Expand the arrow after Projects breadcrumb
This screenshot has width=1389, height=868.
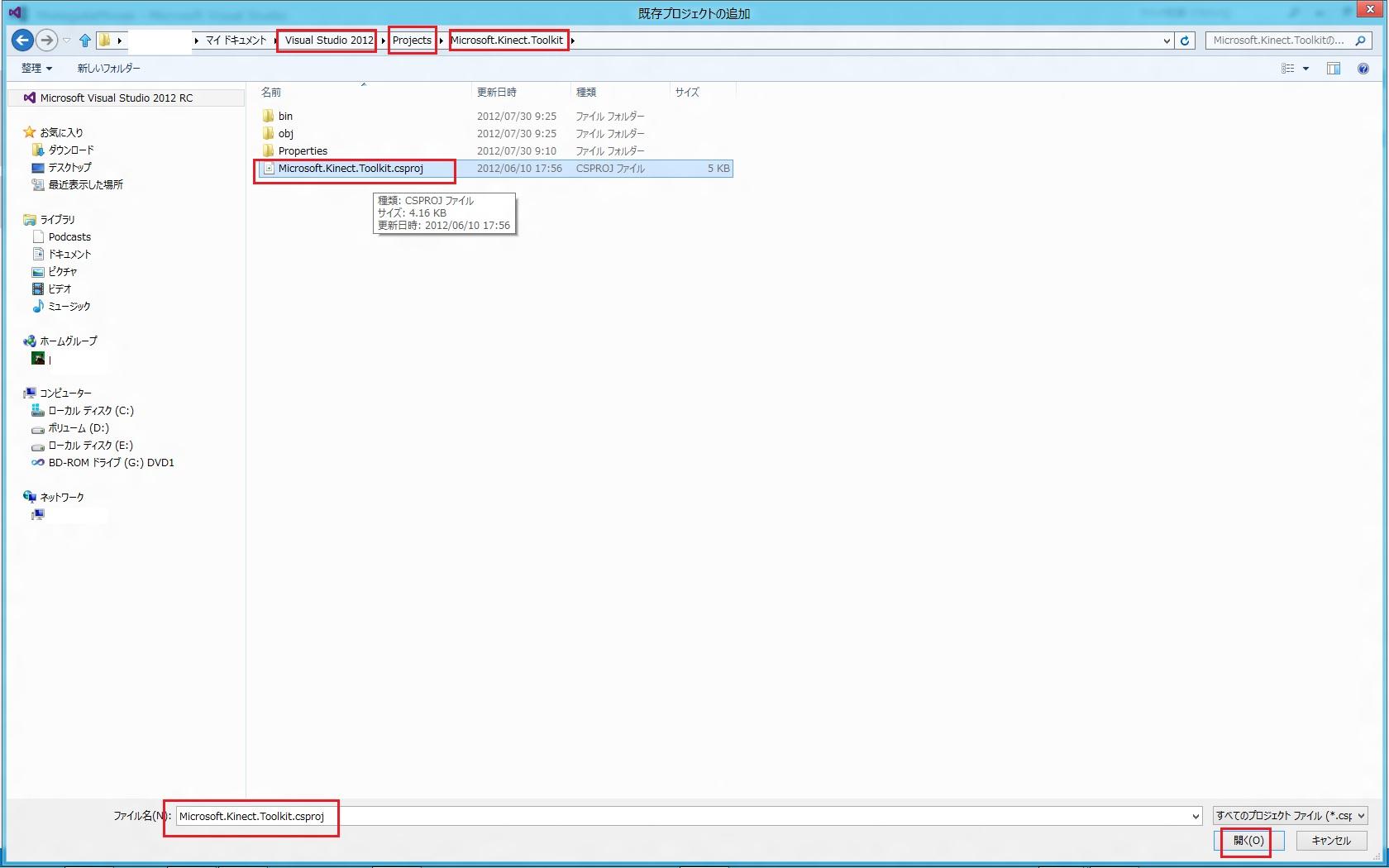[x=442, y=41]
